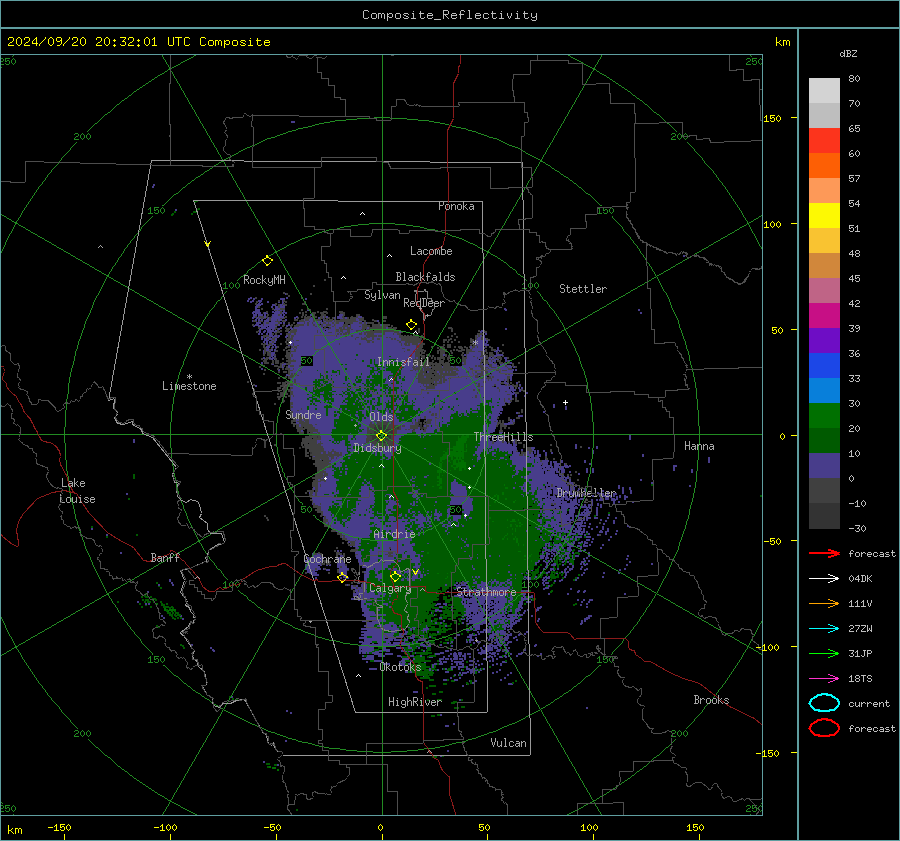The height and width of the screenshot is (841, 900).
Task: Click the yellow diamond at radar center near Didsbury
Action: click(381, 436)
